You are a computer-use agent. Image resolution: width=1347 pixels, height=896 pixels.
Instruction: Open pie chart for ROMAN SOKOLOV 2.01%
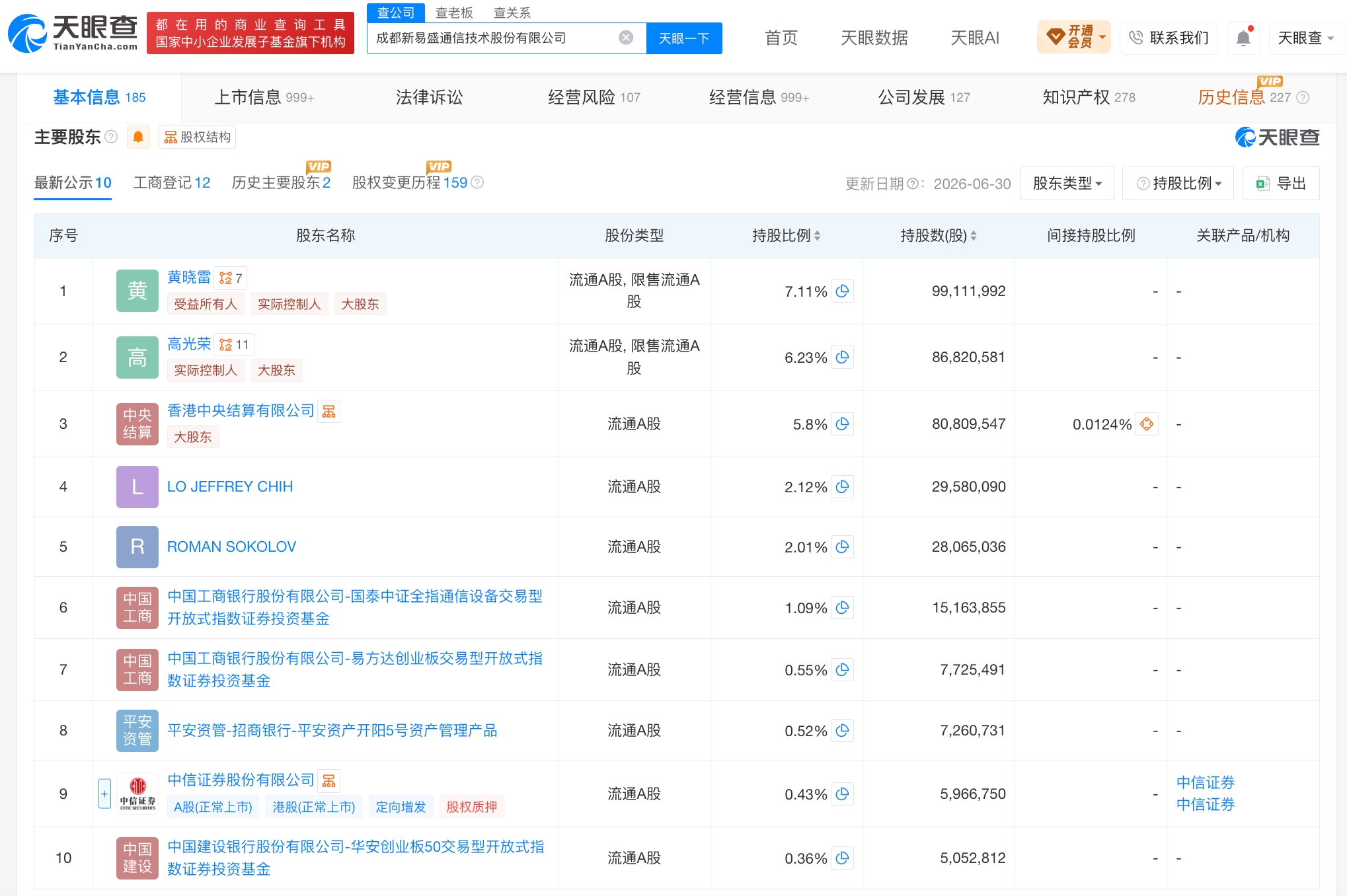point(842,547)
